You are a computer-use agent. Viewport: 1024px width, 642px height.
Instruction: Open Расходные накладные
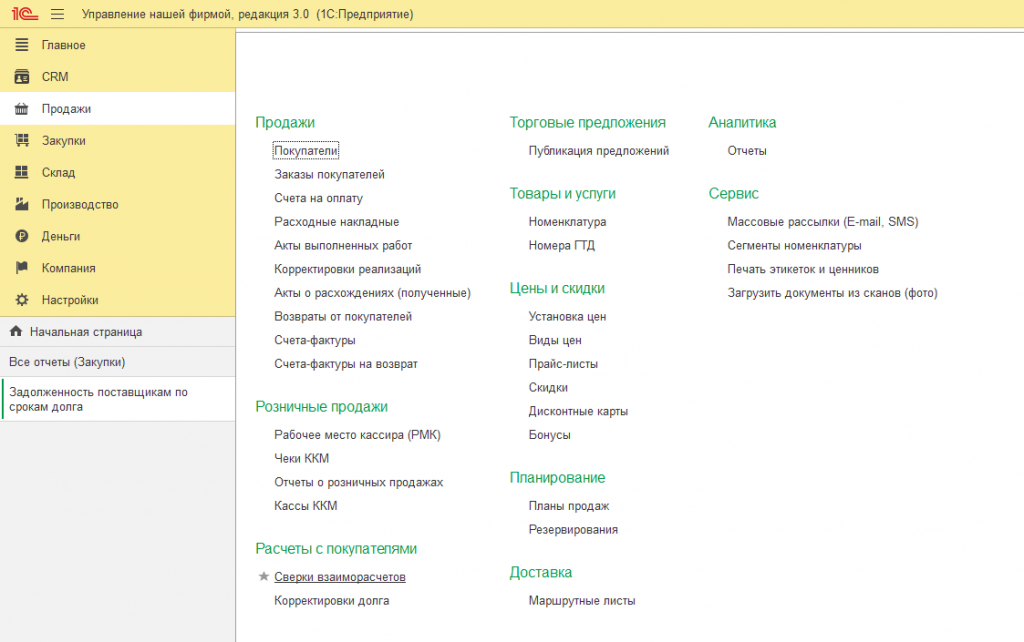336,221
